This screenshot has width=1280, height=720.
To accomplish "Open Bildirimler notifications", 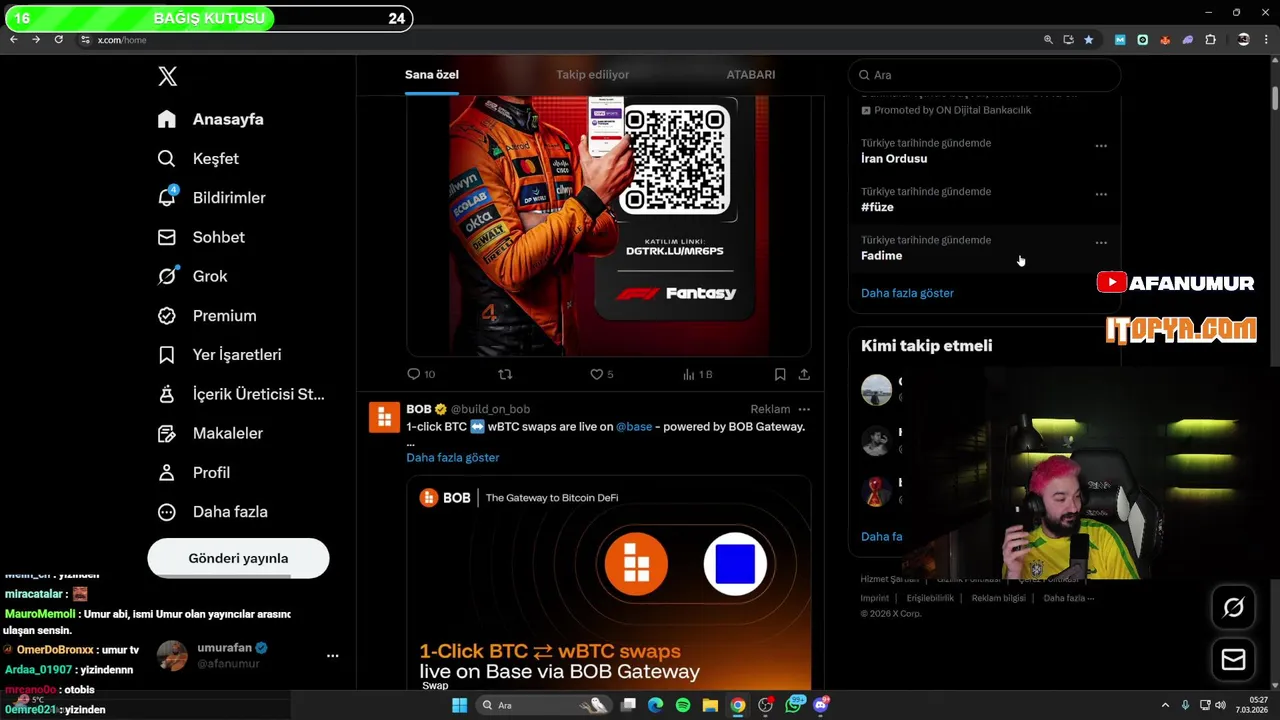I will (x=211, y=198).
